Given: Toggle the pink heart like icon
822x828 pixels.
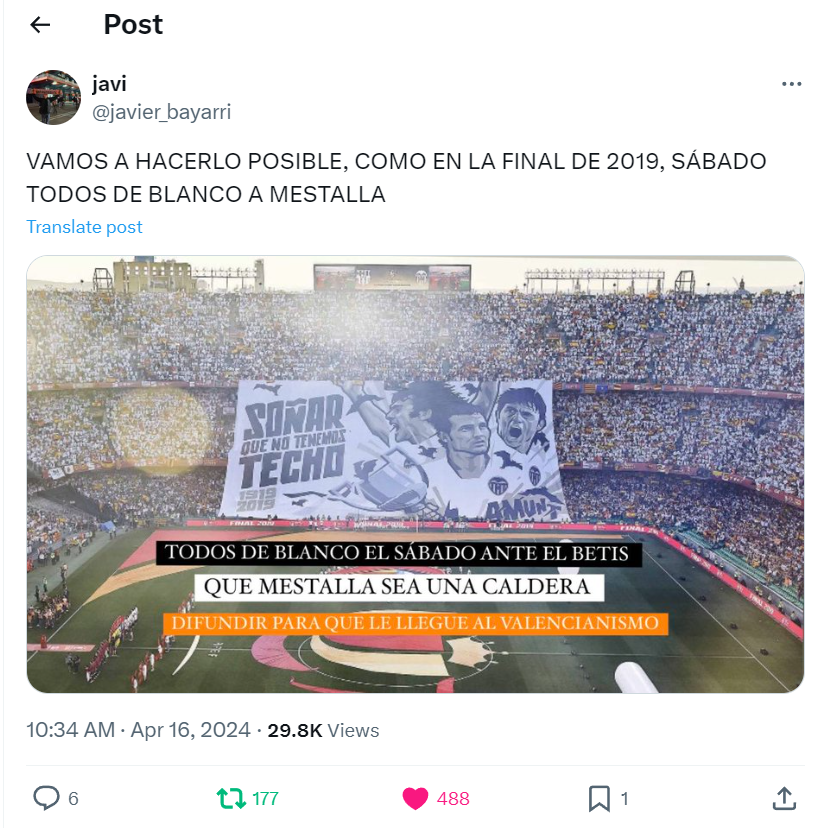Looking at the screenshot, I should [x=415, y=798].
